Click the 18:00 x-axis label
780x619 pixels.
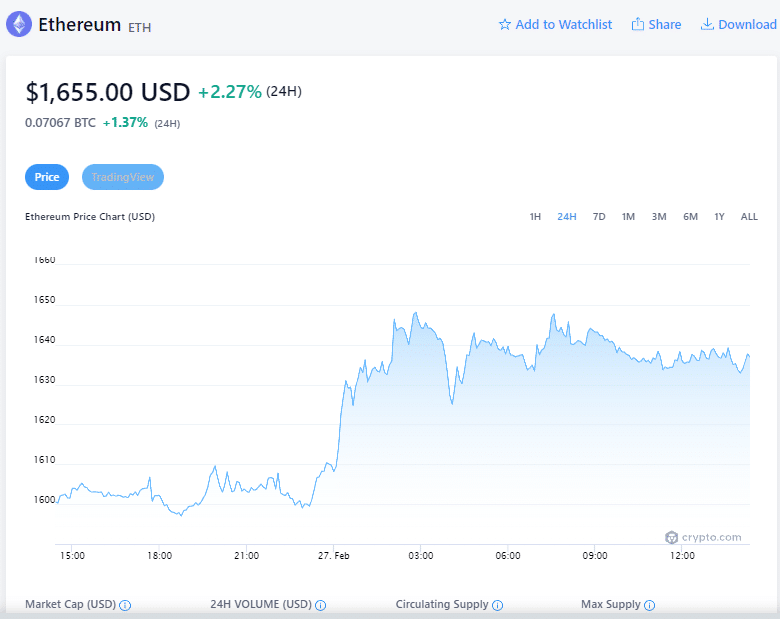(159, 555)
